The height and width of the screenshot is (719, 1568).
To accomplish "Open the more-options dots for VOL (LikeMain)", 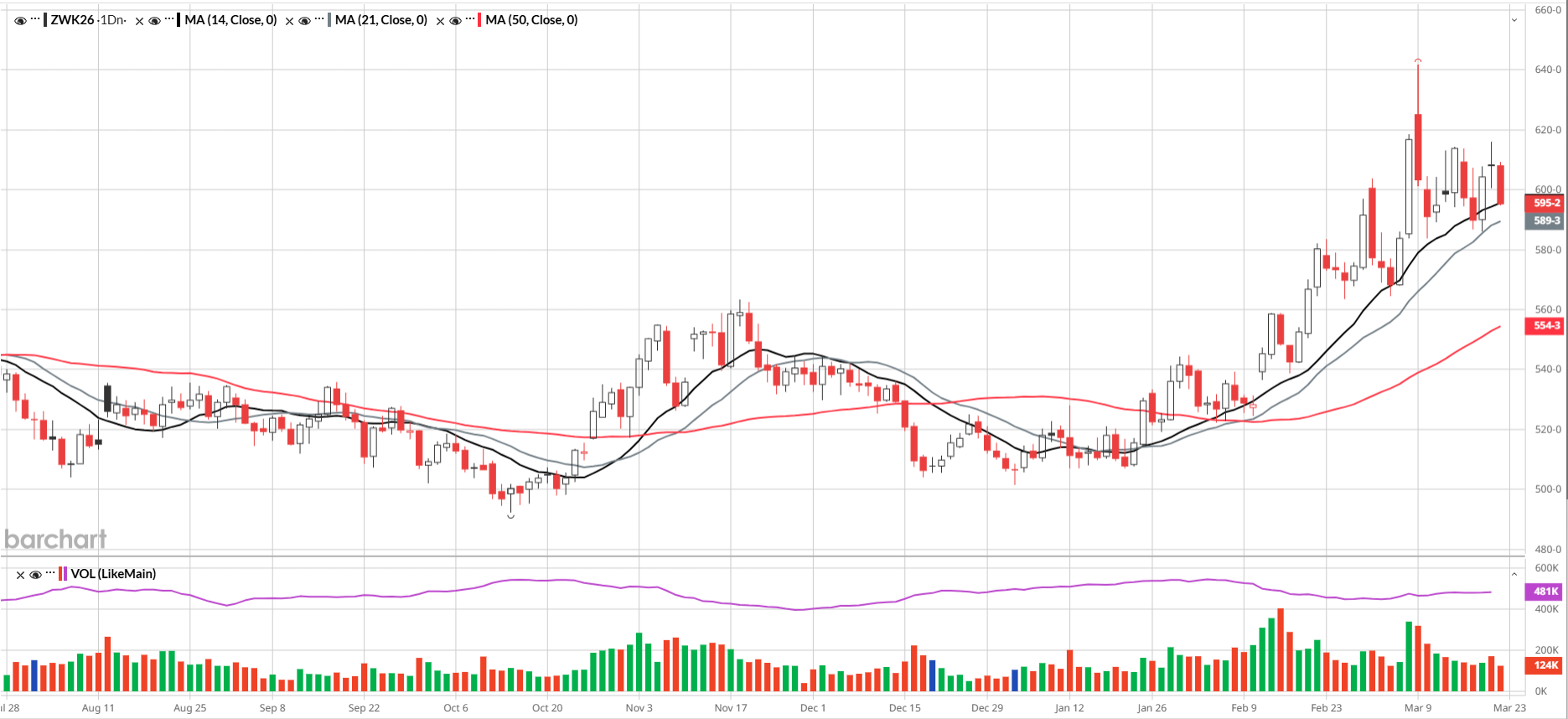I will click(x=50, y=573).
